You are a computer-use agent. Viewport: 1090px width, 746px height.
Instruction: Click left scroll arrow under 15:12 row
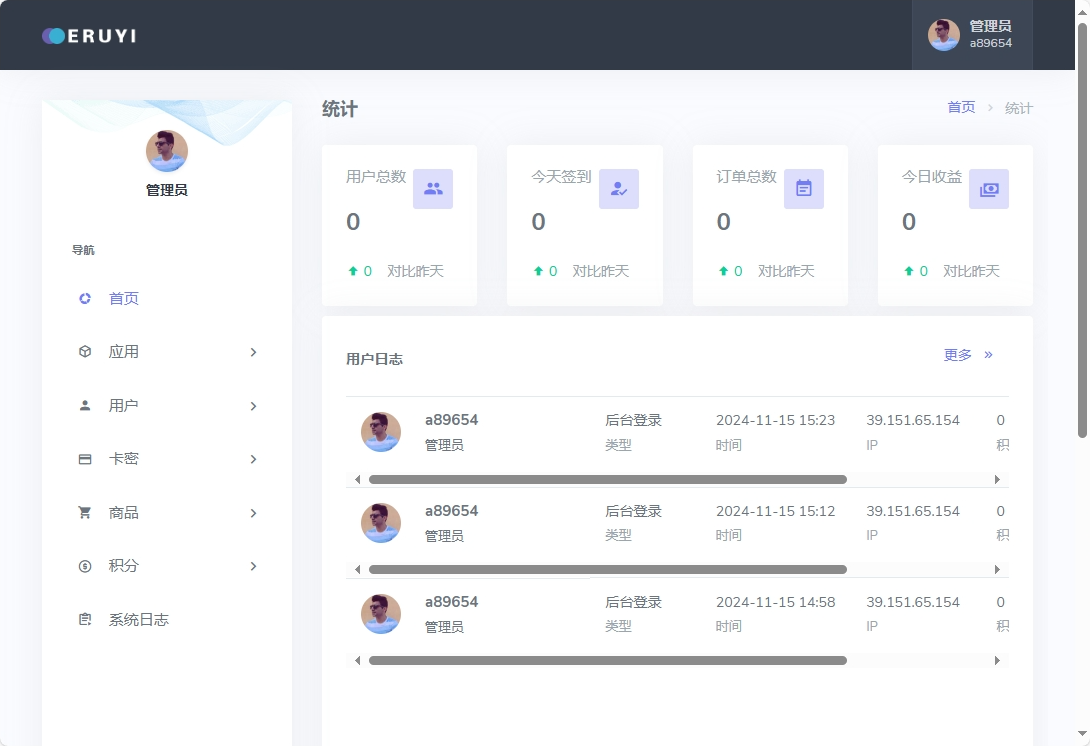click(357, 569)
